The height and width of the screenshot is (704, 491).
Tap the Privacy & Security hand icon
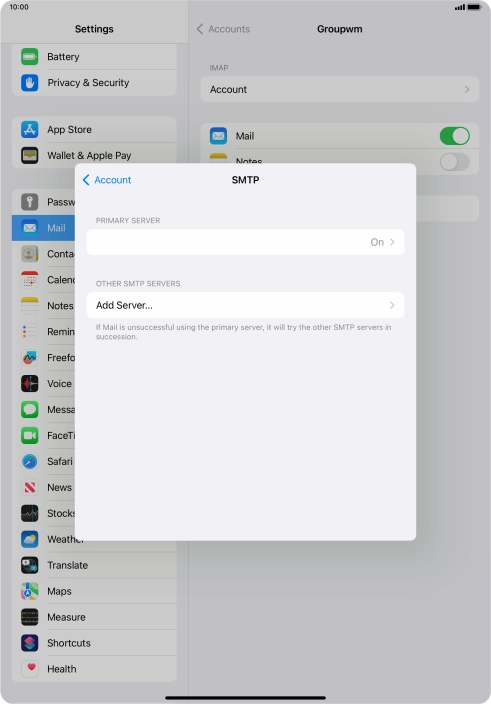(x=30, y=83)
